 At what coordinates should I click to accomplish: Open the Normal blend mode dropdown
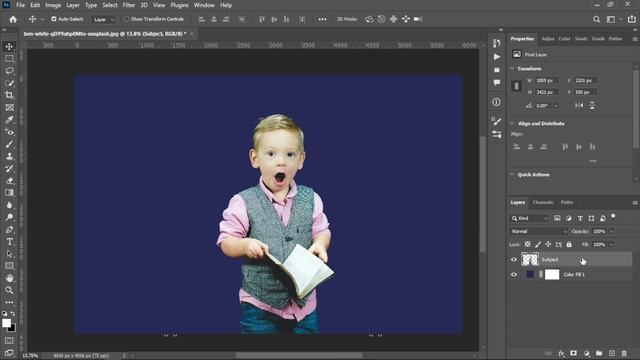point(539,231)
